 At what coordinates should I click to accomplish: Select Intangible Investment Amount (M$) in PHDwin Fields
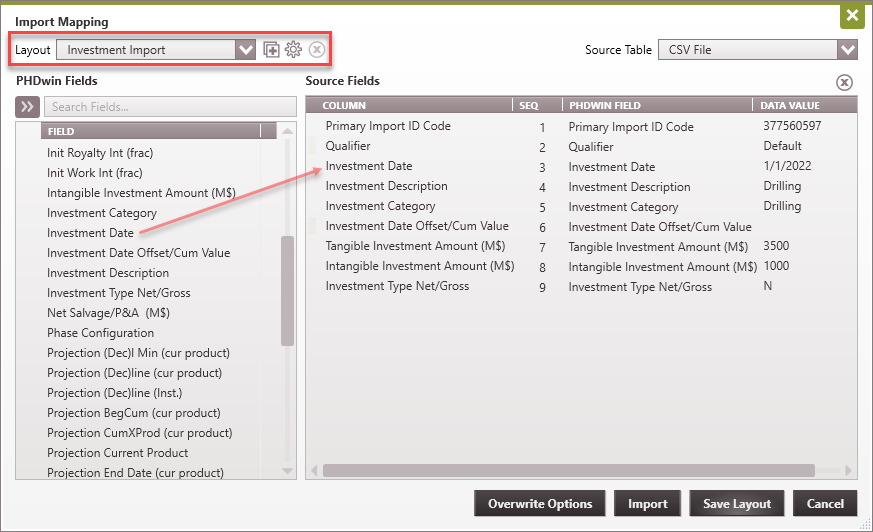tap(141, 193)
